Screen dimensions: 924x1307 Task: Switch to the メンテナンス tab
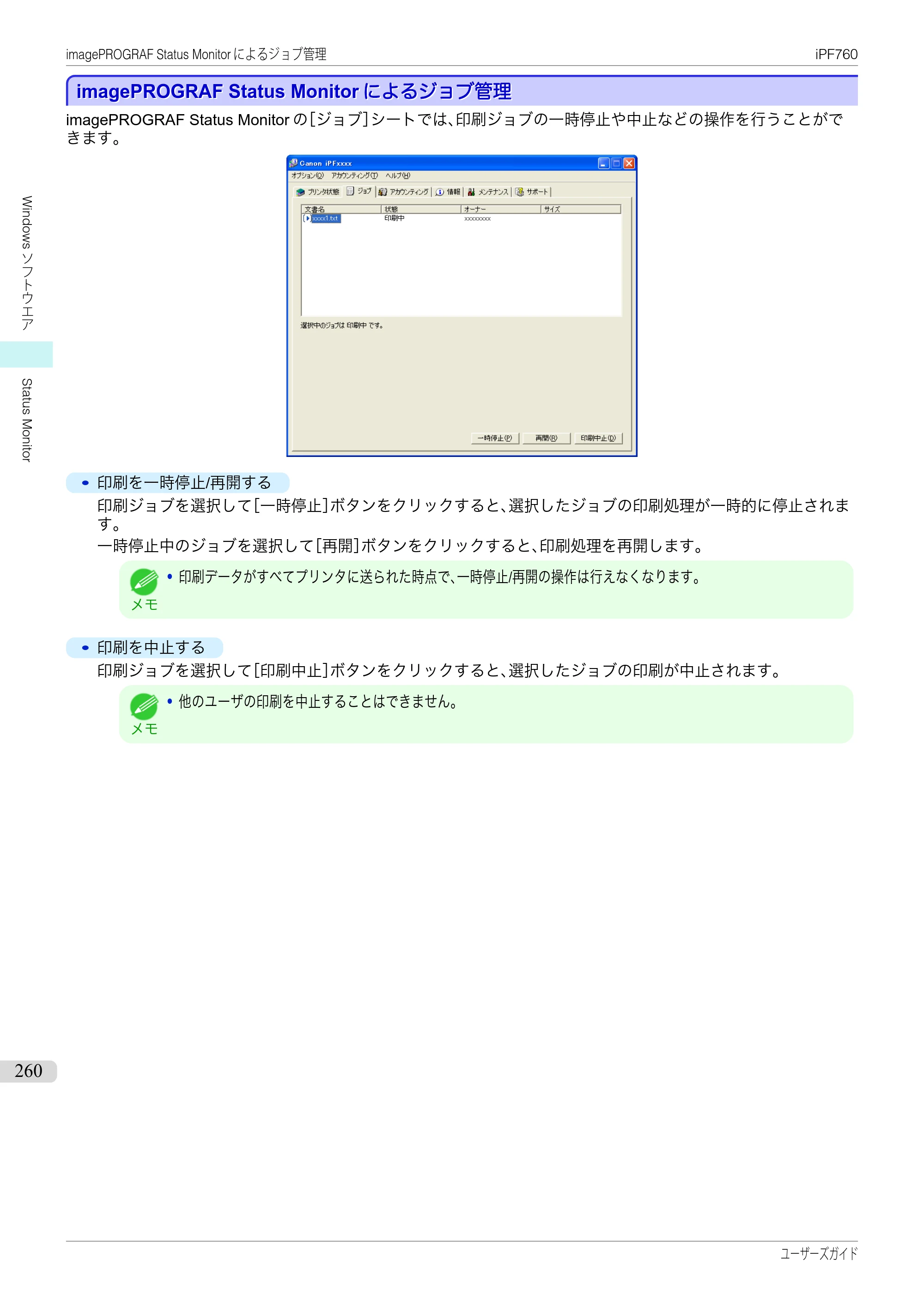(x=488, y=192)
